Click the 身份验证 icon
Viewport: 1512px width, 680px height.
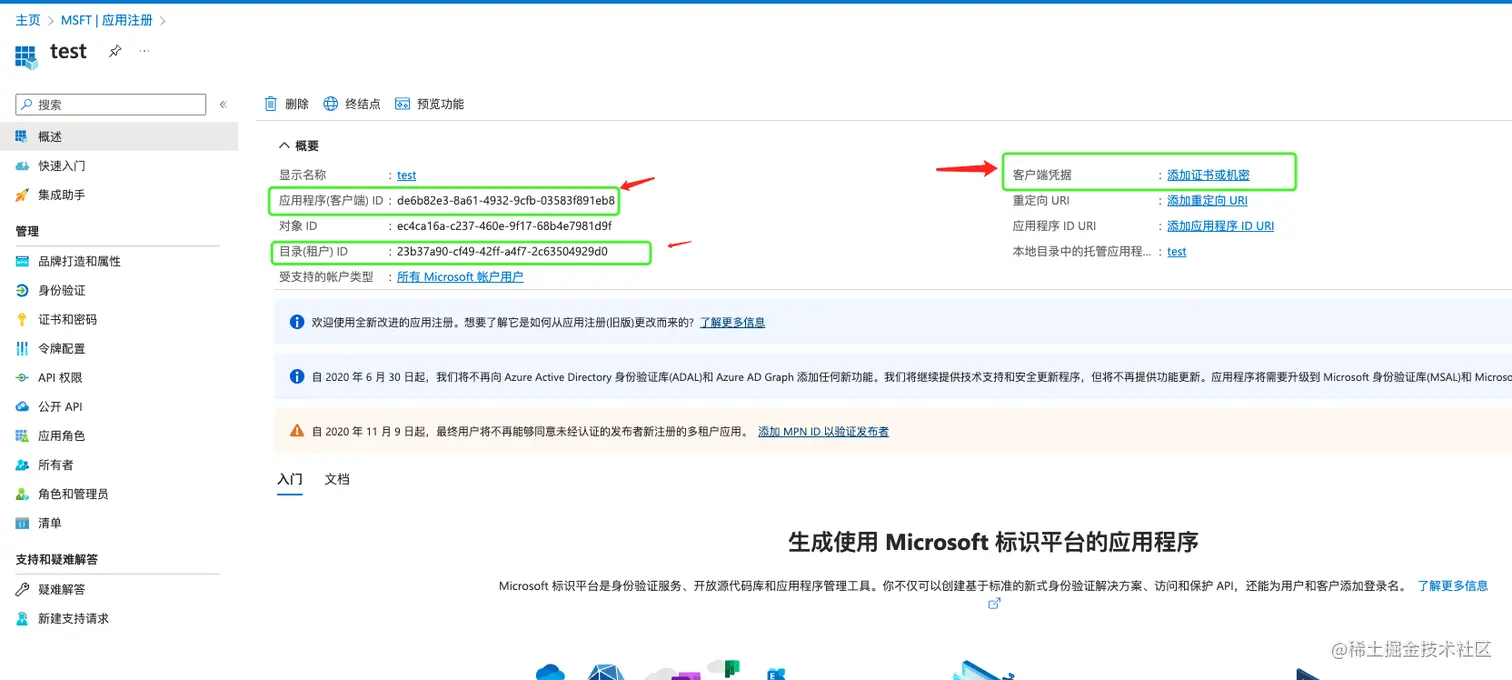22,290
